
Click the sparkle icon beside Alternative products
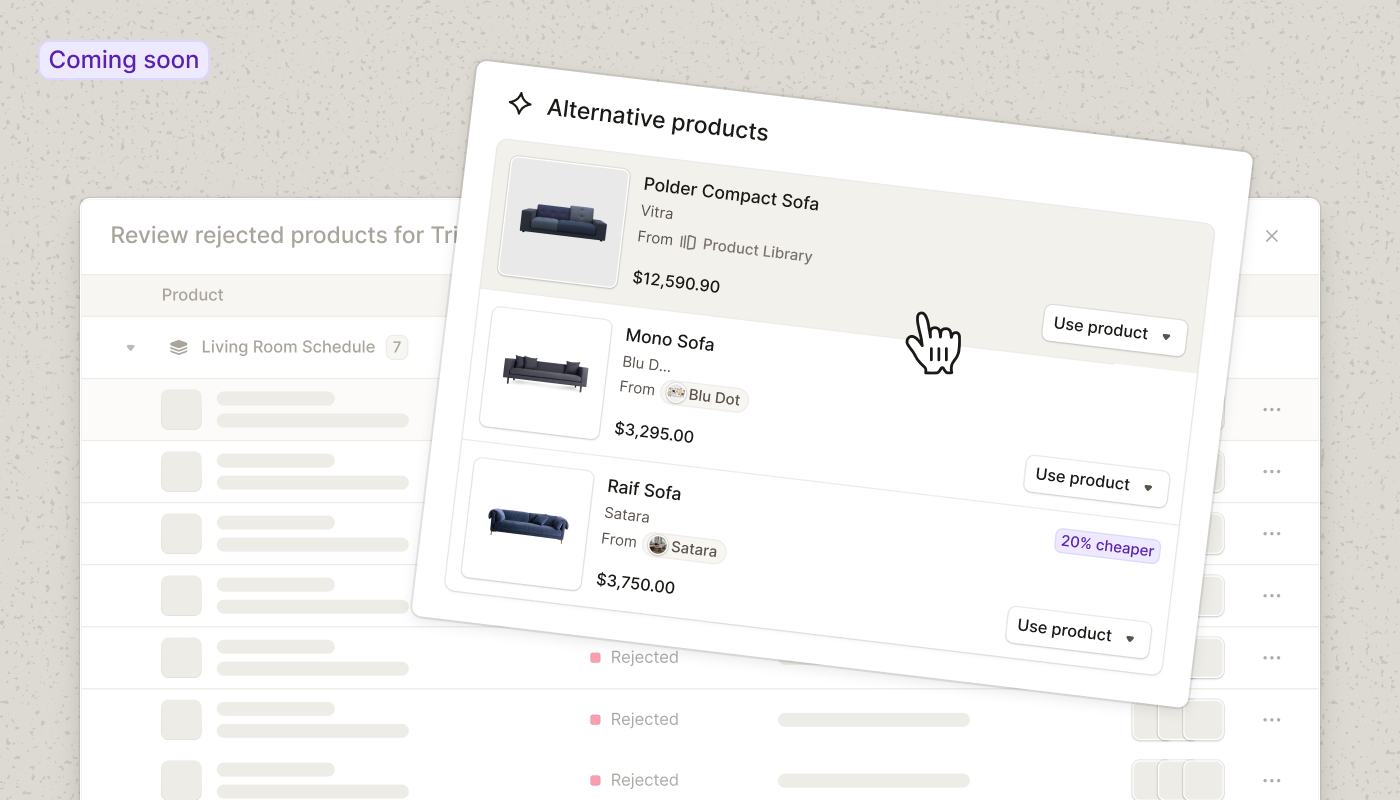519,103
